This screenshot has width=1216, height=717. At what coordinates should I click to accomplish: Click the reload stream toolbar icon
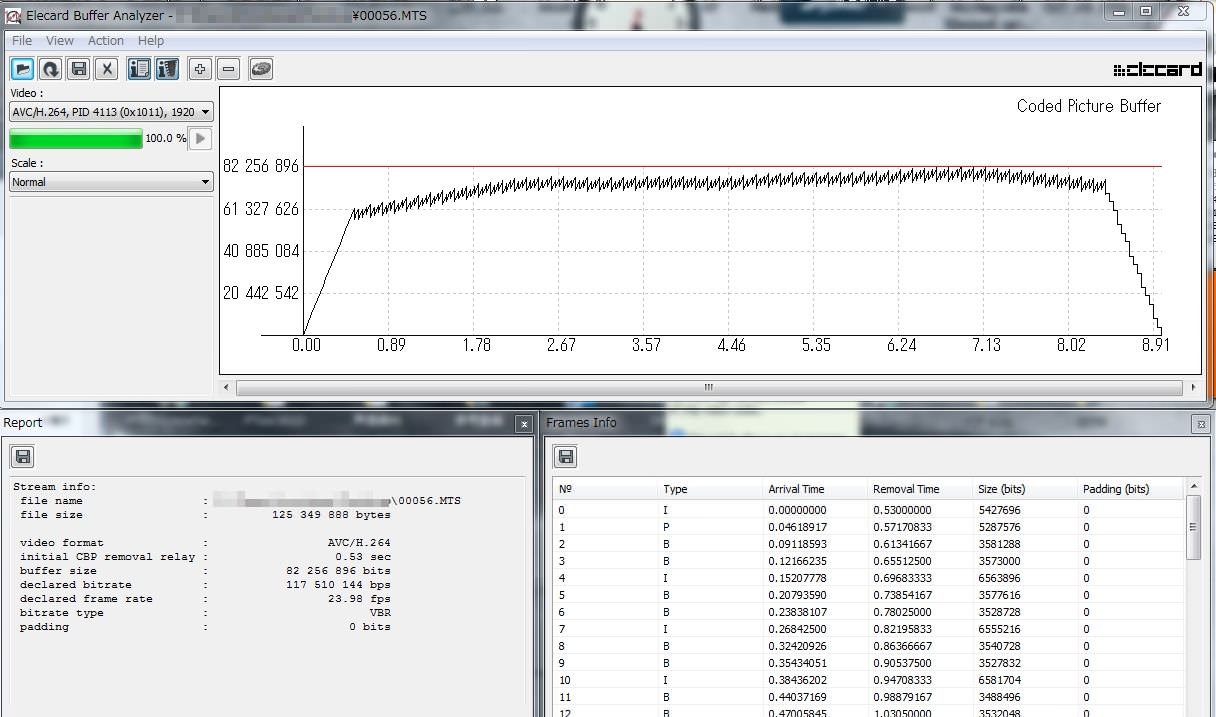point(50,69)
